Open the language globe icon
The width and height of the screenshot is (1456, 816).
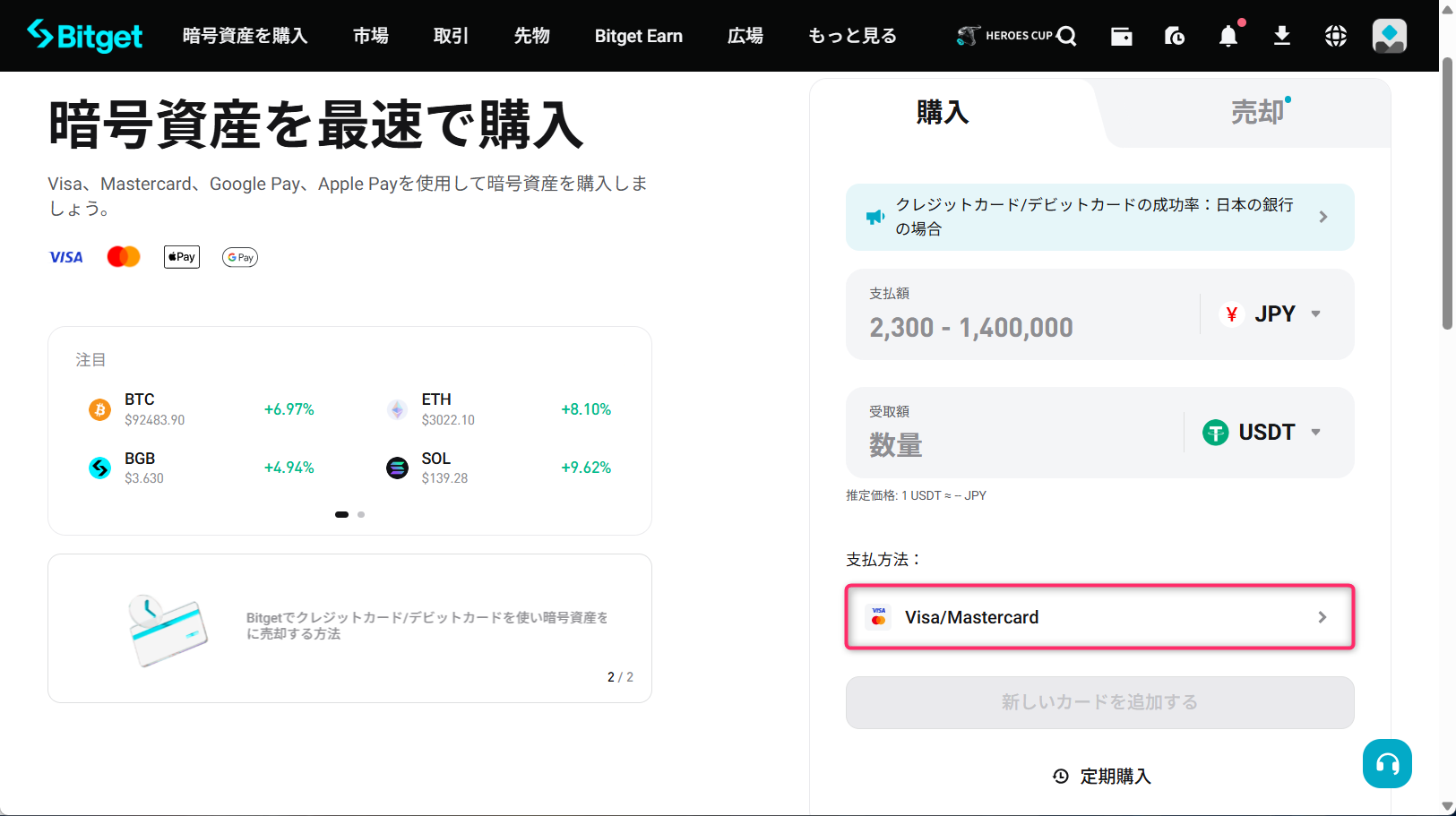[1335, 36]
